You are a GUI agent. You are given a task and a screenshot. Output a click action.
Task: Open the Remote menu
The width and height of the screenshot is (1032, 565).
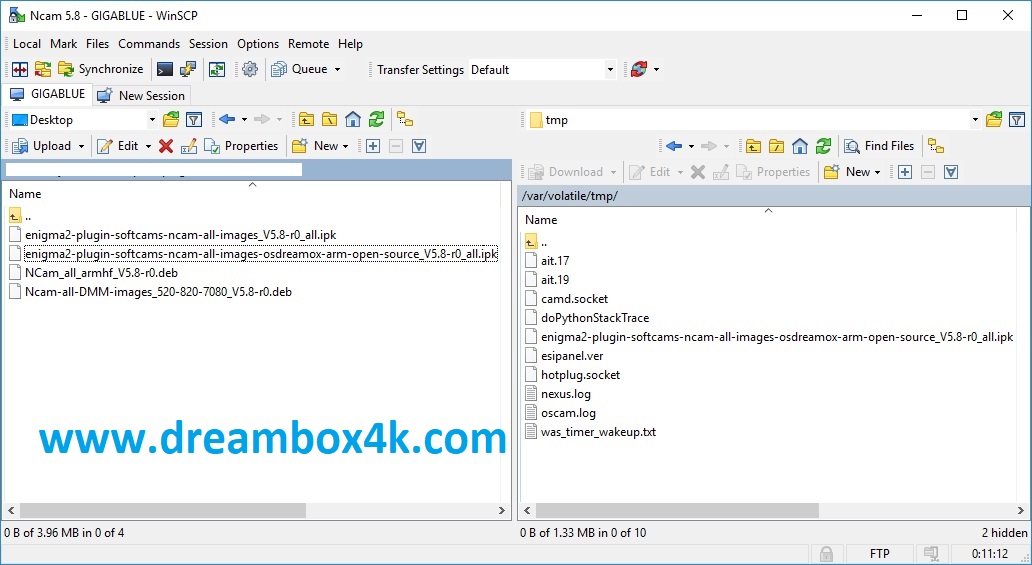[309, 44]
